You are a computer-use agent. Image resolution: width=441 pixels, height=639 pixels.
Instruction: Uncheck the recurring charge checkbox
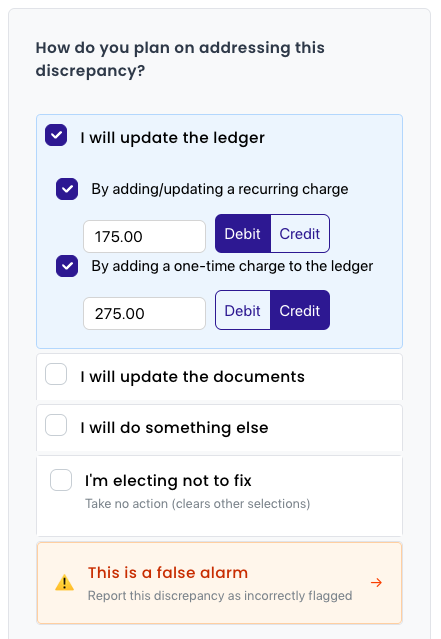(67, 189)
